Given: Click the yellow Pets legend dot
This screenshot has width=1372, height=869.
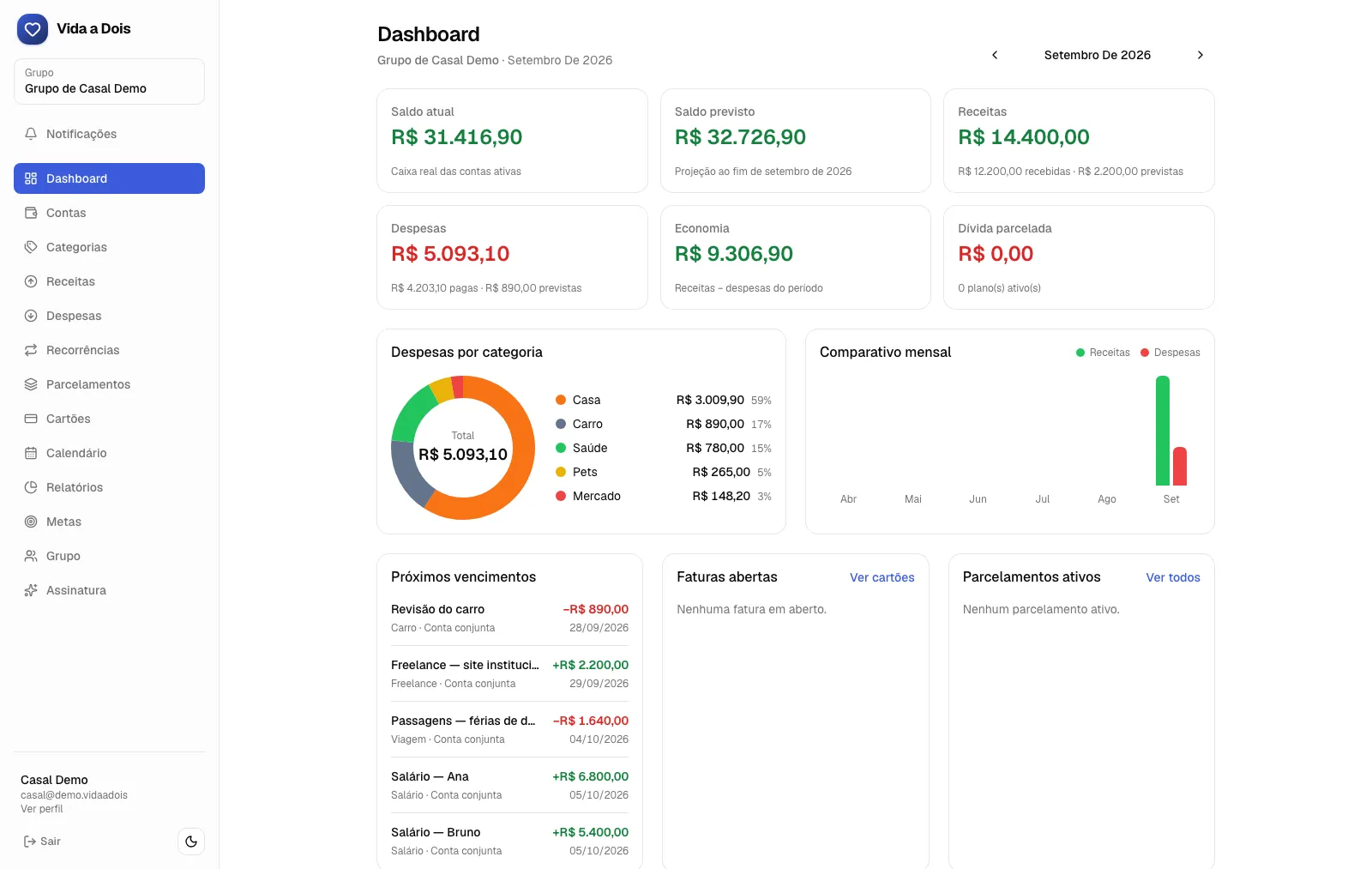Looking at the screenshot, I should (561, 472).
